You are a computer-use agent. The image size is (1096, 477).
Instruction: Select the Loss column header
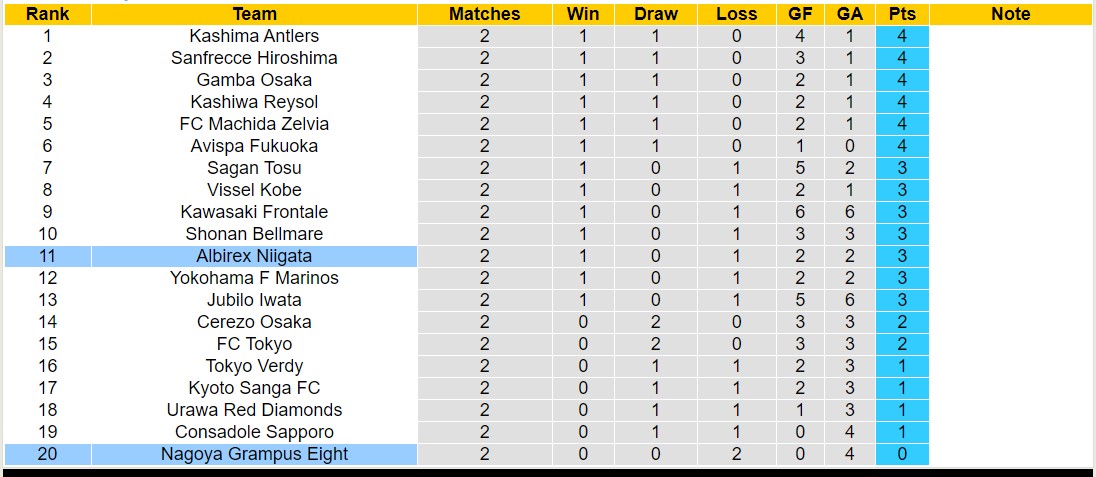[x=736, y=14]
